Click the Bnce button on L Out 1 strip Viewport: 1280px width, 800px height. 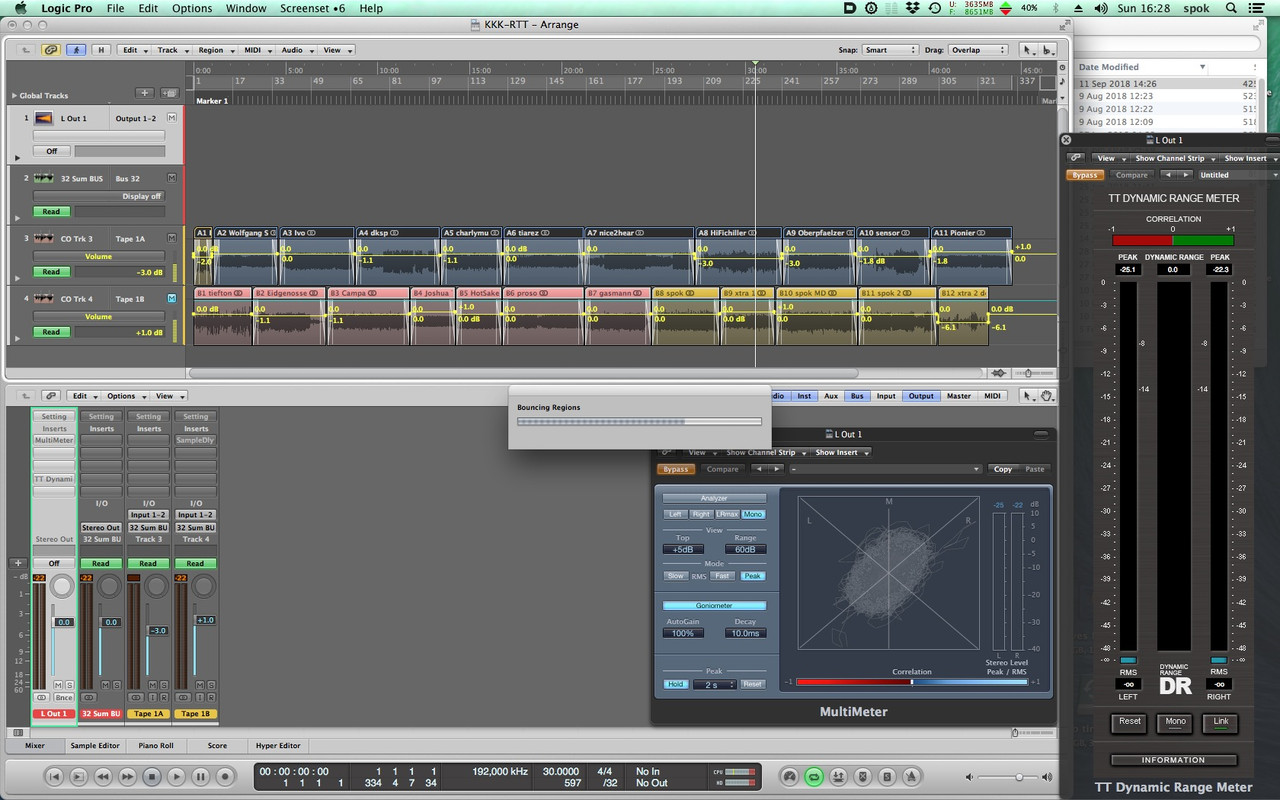[64, 697]
